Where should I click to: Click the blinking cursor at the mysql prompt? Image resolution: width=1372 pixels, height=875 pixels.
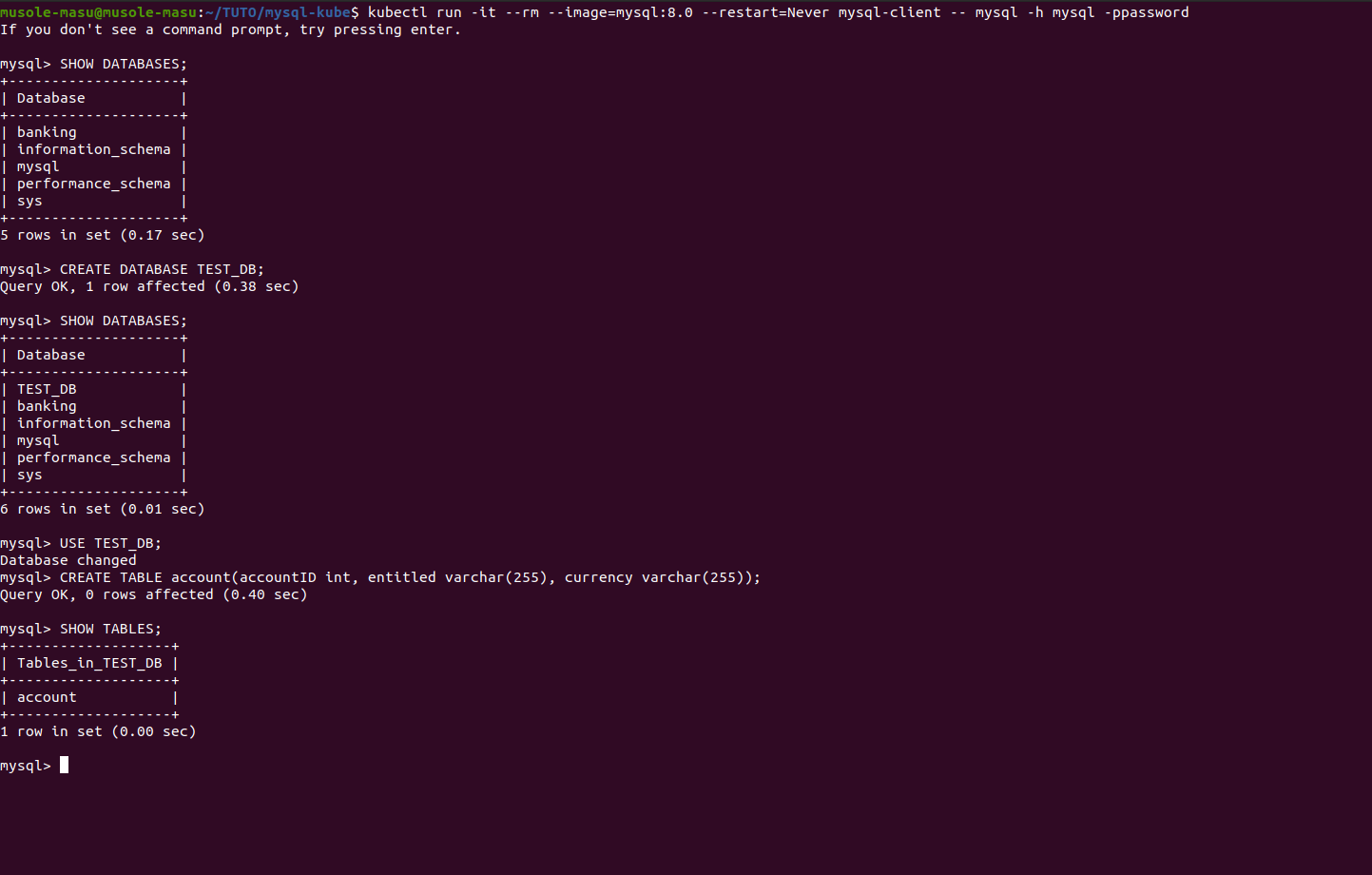point(64,765)
